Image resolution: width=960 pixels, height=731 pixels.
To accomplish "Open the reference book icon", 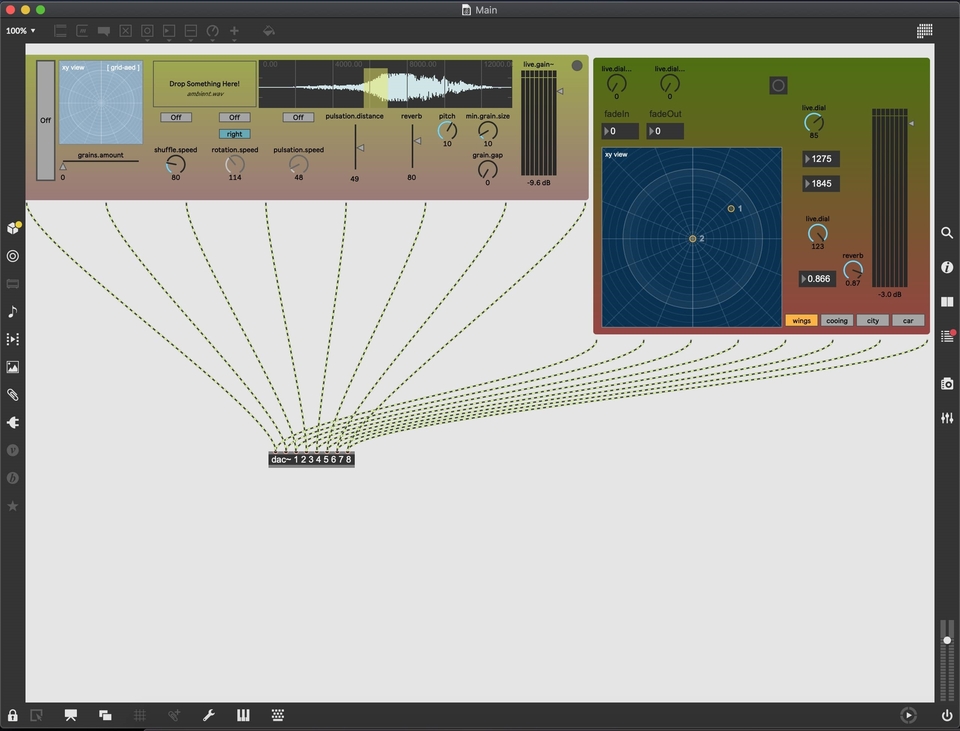I will point(947,301).
